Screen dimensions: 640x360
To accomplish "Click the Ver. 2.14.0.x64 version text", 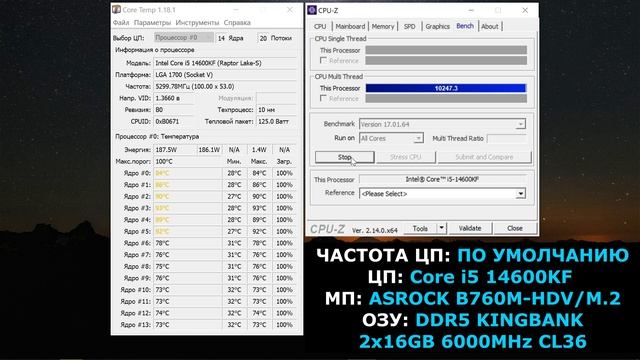I will pyautogui.click(x=375, y=230).
